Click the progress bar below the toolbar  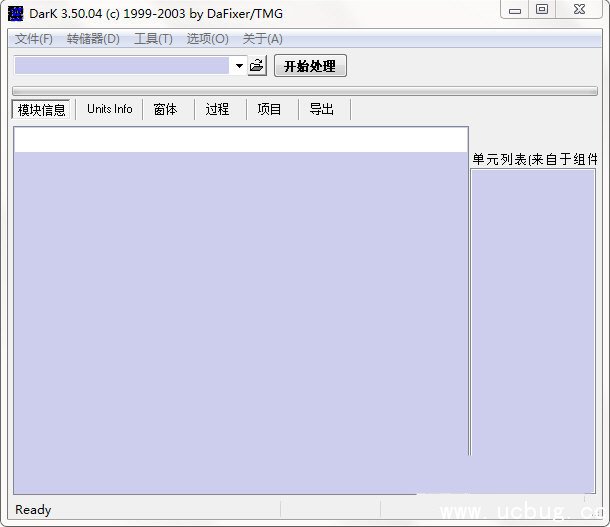[x=304, y=90]
